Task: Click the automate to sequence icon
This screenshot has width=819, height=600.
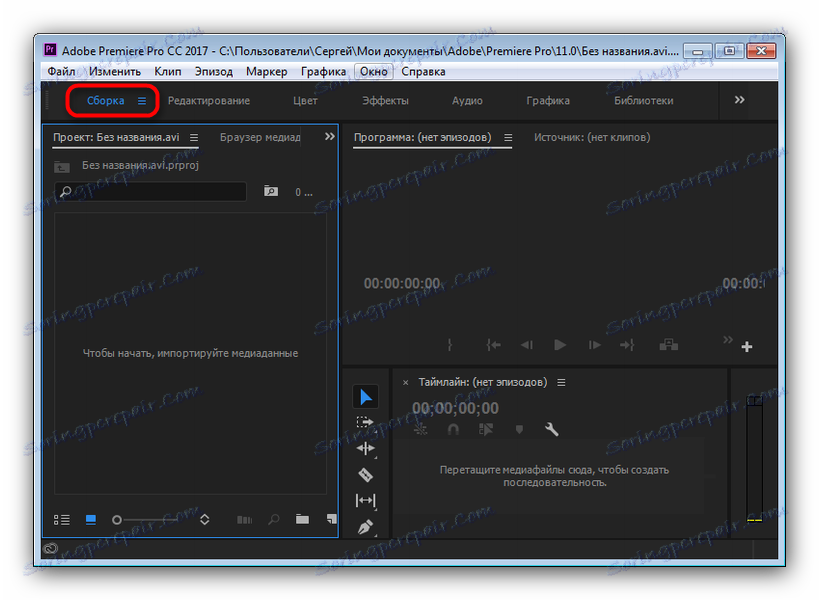Action: (x=244, y=520)
